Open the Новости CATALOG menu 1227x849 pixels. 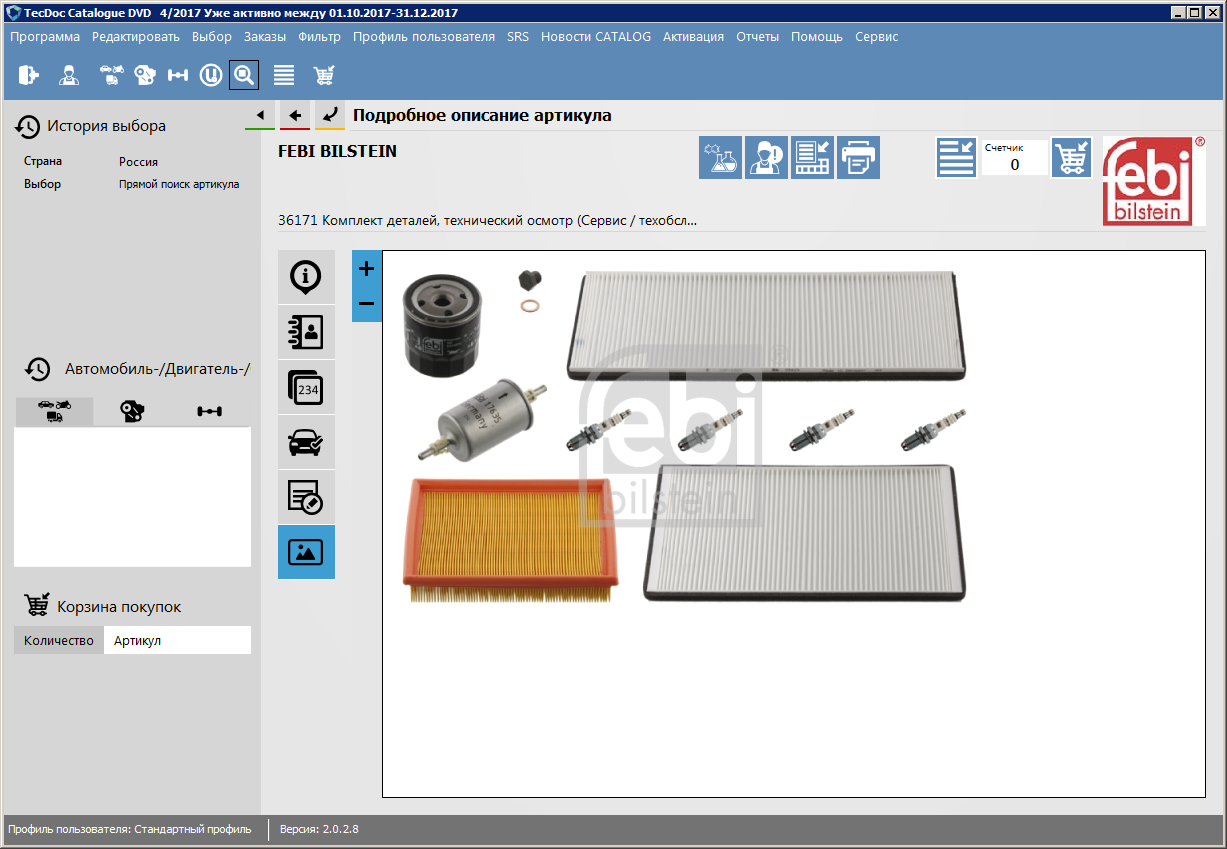tap(596, 37)
